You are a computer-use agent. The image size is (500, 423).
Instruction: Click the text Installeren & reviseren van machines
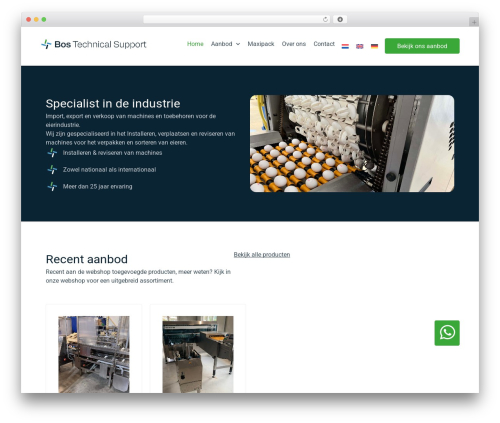[112, 153]
